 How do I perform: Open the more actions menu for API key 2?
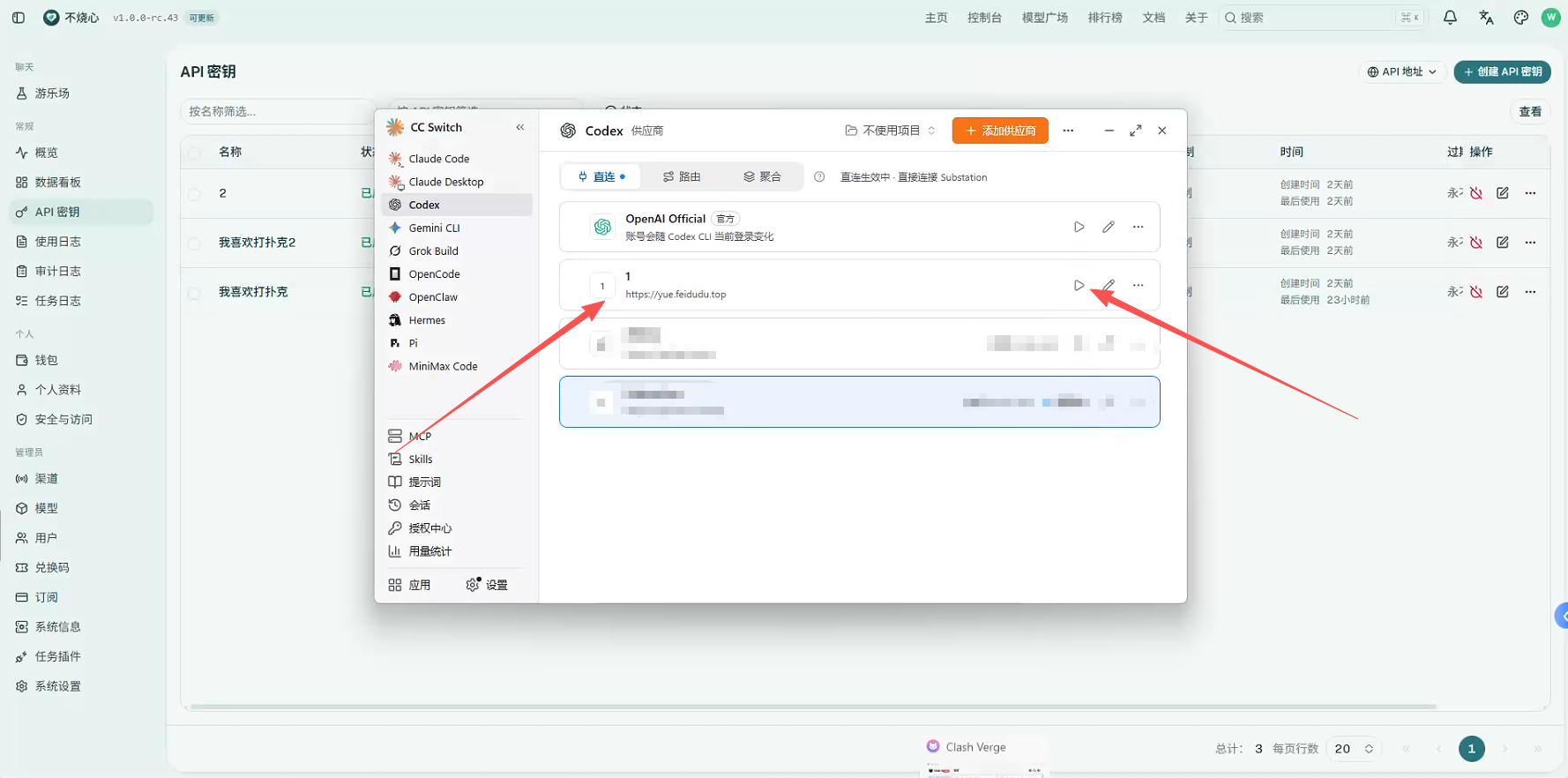(x=1530, y=193)
